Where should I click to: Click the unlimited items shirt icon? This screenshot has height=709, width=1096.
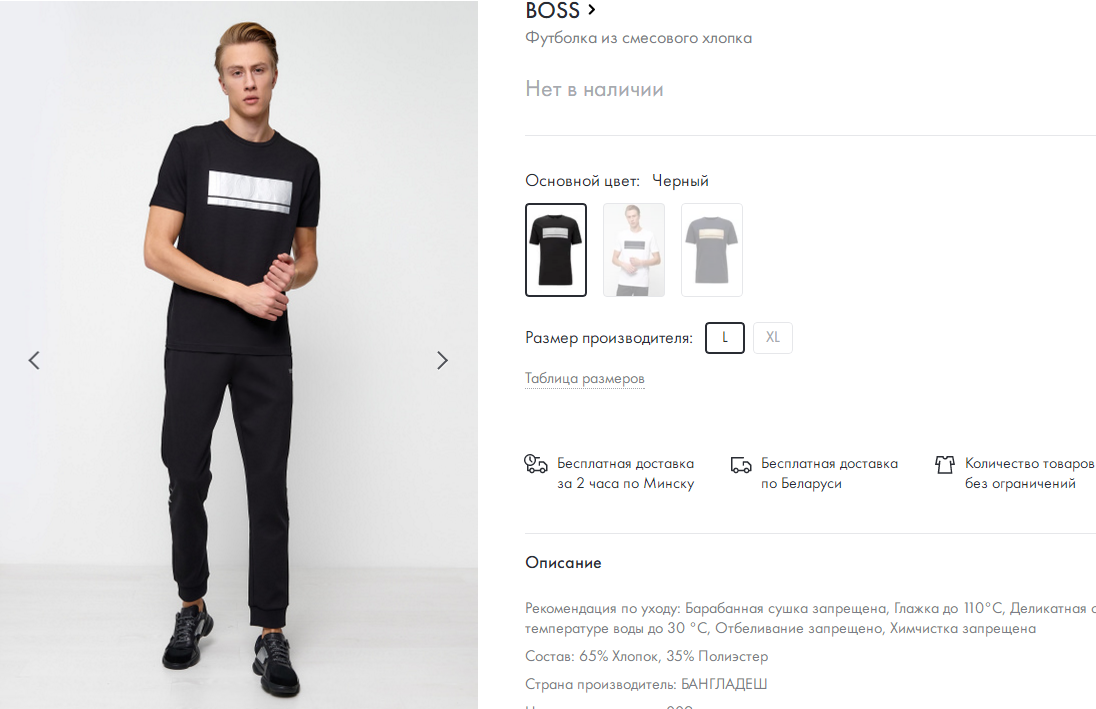click(x=945, y=465)
